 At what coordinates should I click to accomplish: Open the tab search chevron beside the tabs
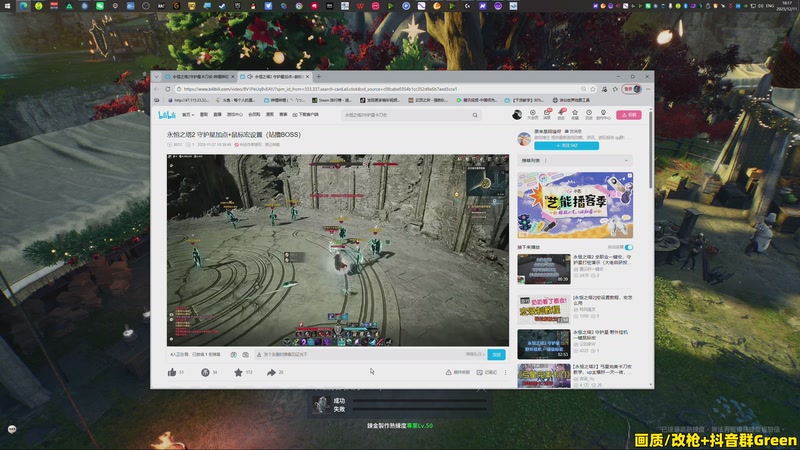pos(156,77)
